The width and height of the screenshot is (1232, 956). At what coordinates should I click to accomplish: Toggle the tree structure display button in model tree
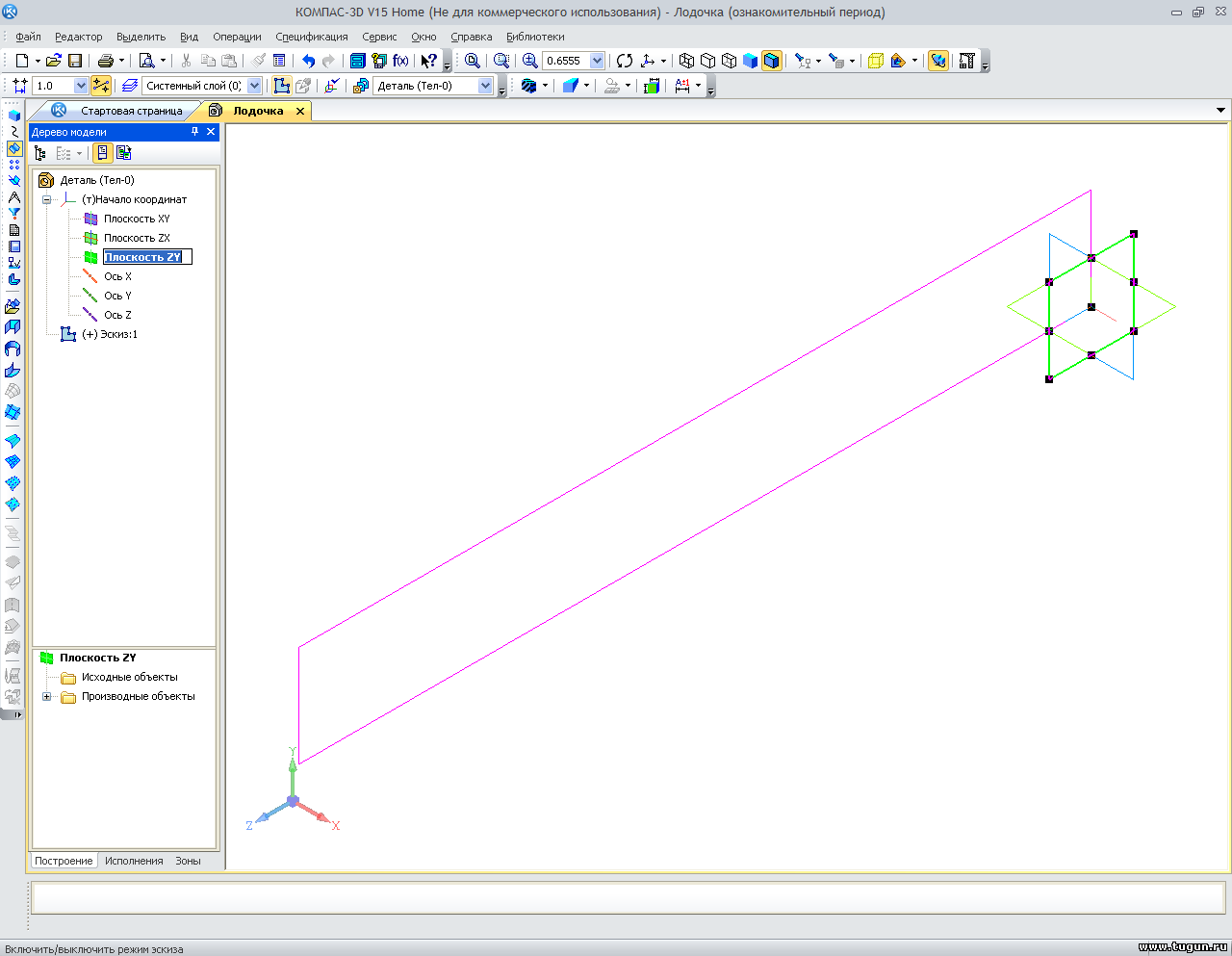(102, 153)
